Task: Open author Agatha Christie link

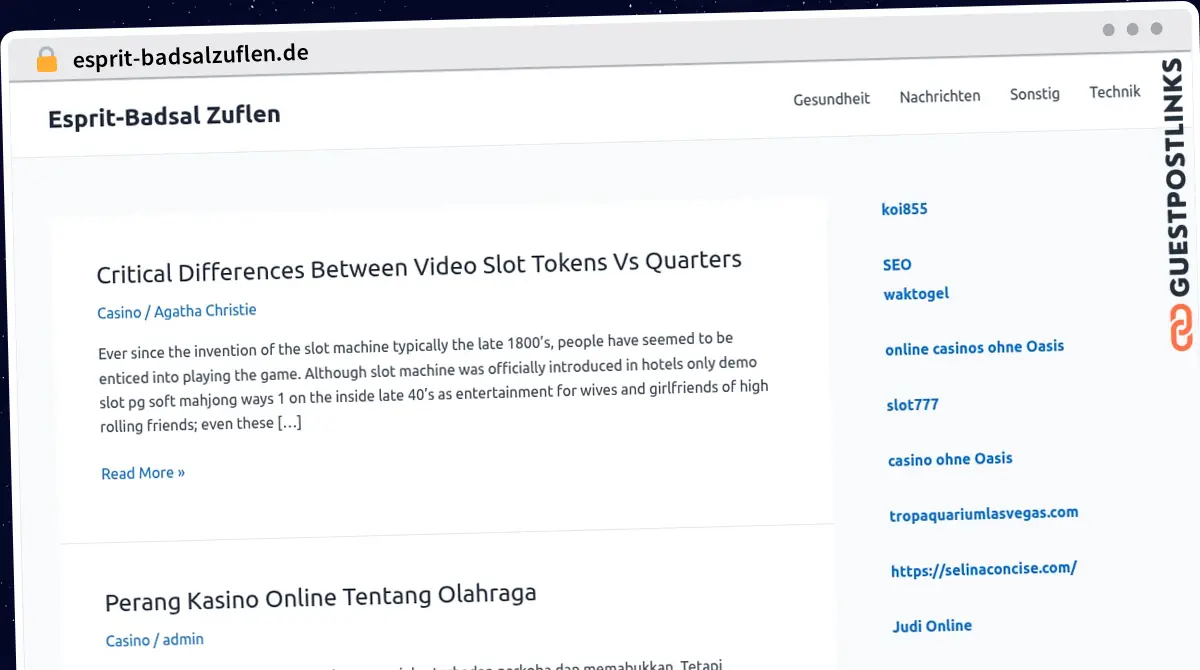Action: click(x=205, y=311)
